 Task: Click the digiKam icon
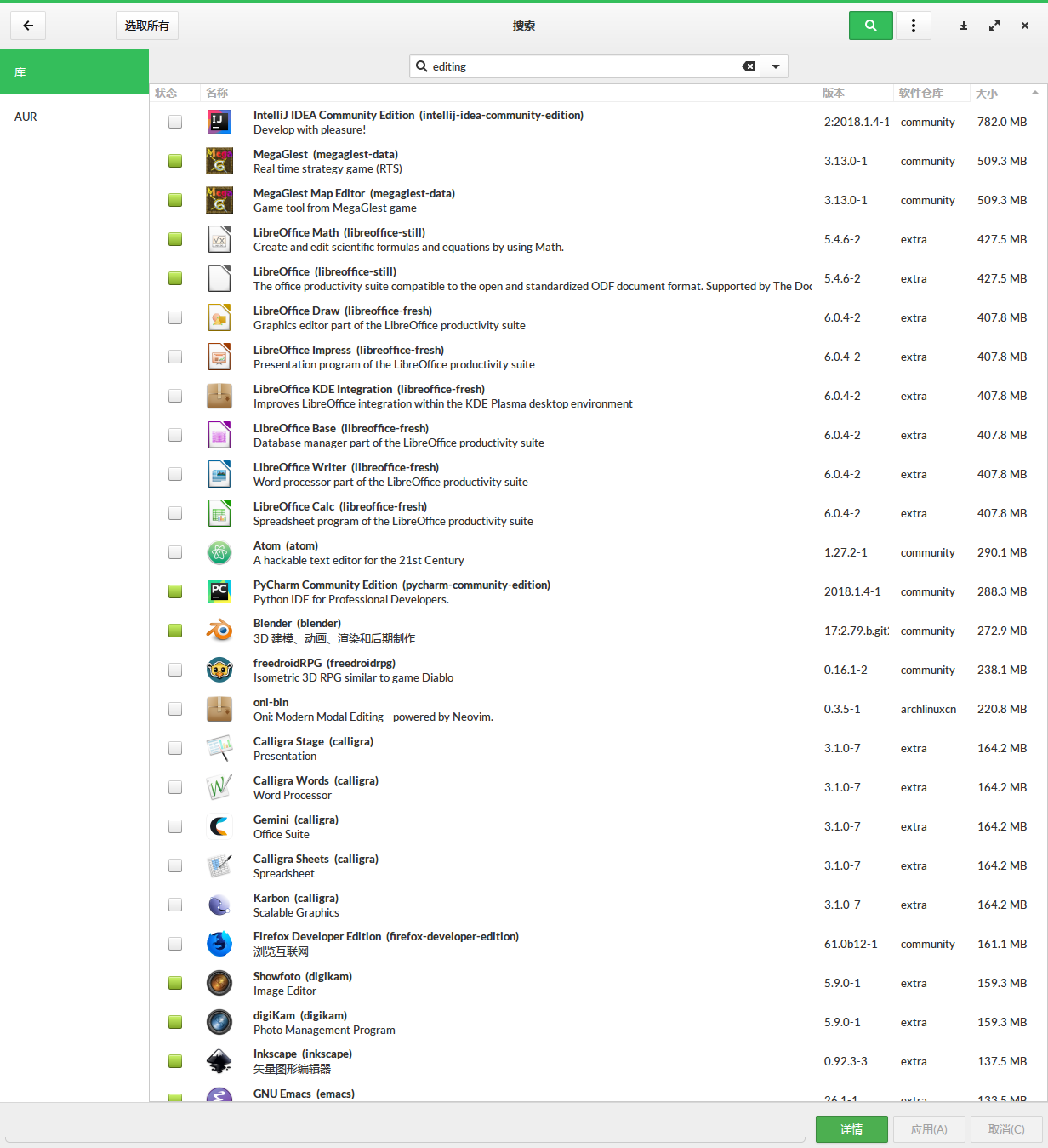tap(219, 1022)
